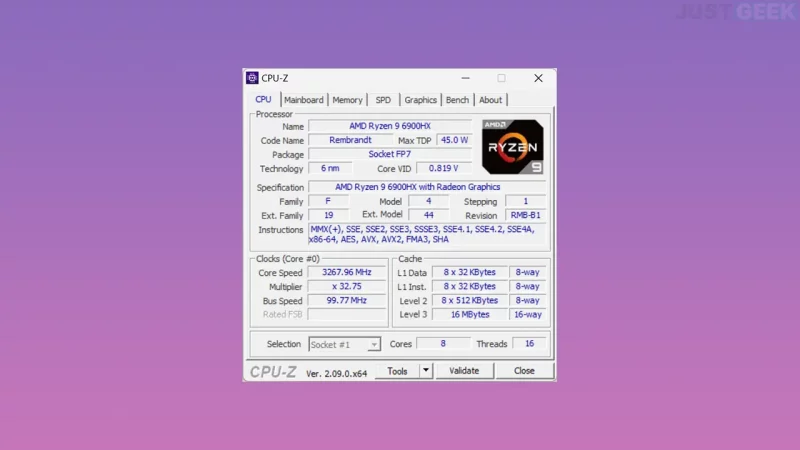Open the Tools button
The width and height of the screenshot is (800, 450).
tap(397, 371)
